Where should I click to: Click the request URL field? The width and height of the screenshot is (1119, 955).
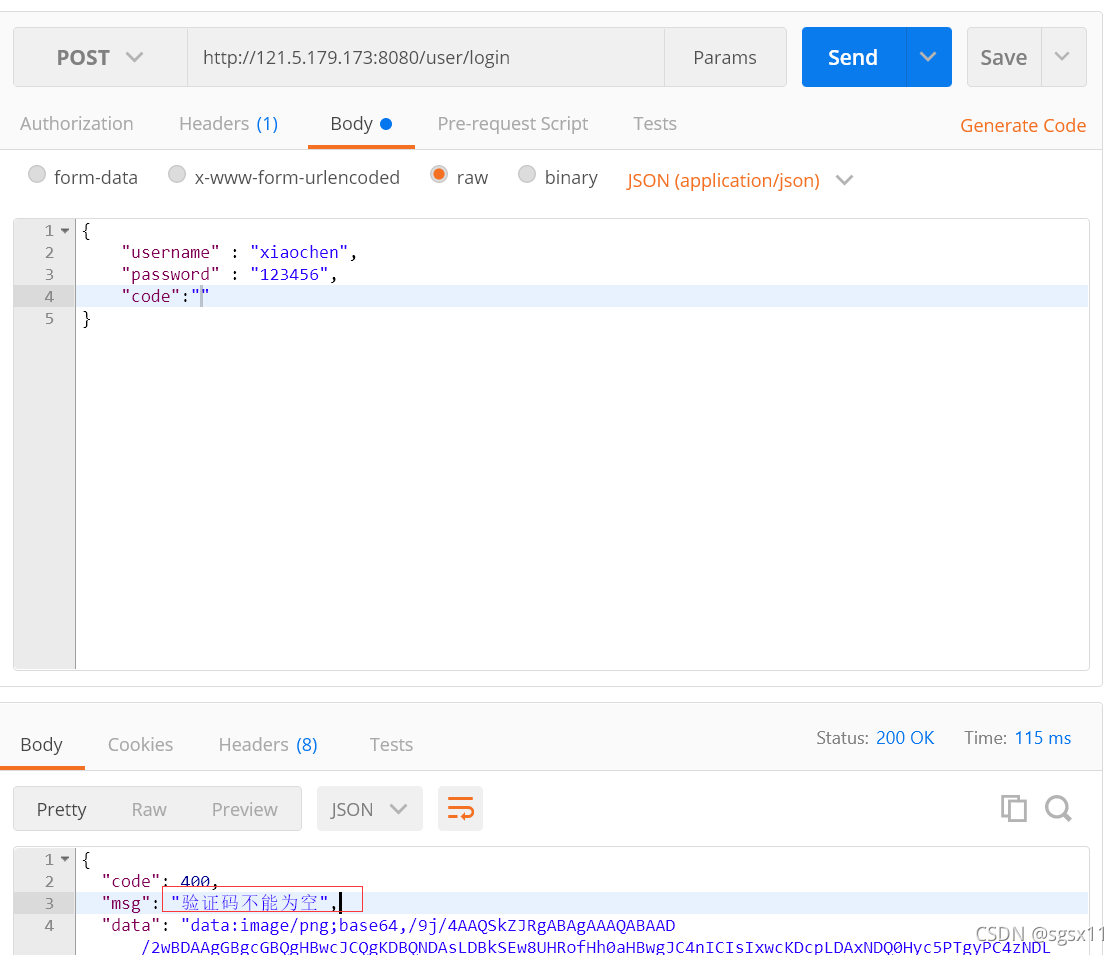pyautogui.click(x=425, y=57)
